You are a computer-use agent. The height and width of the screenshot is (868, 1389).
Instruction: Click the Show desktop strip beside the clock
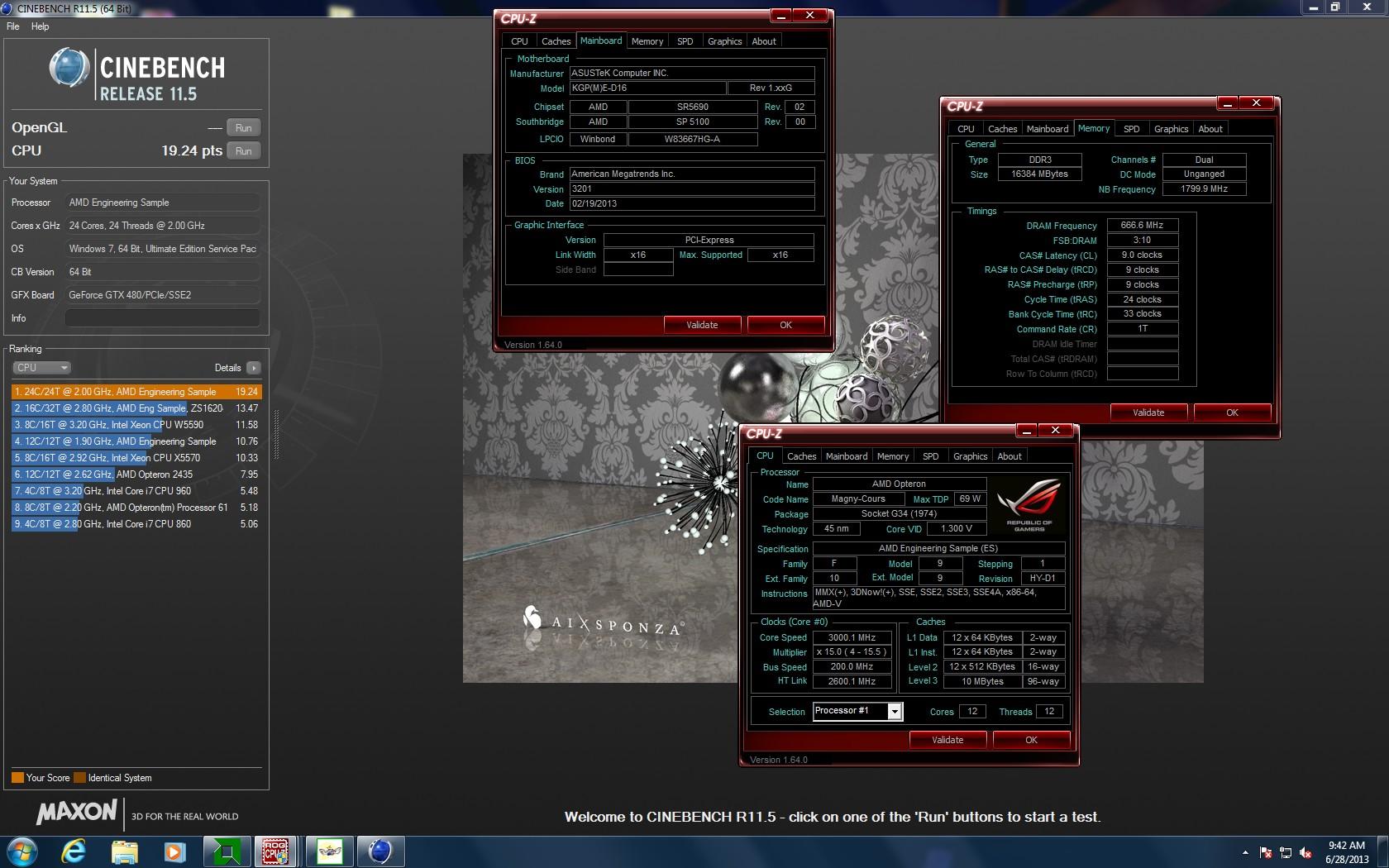[x=1382, y=851]
